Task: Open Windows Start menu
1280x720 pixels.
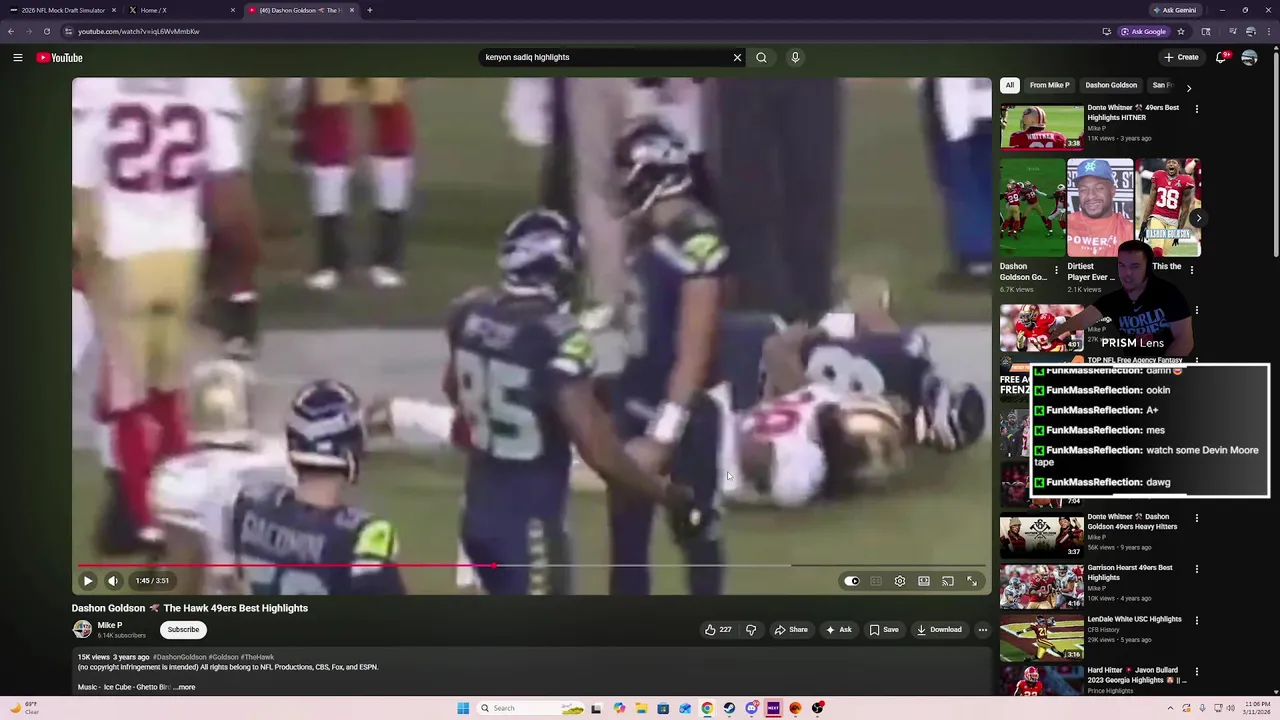Action: [x=463, y=708]
